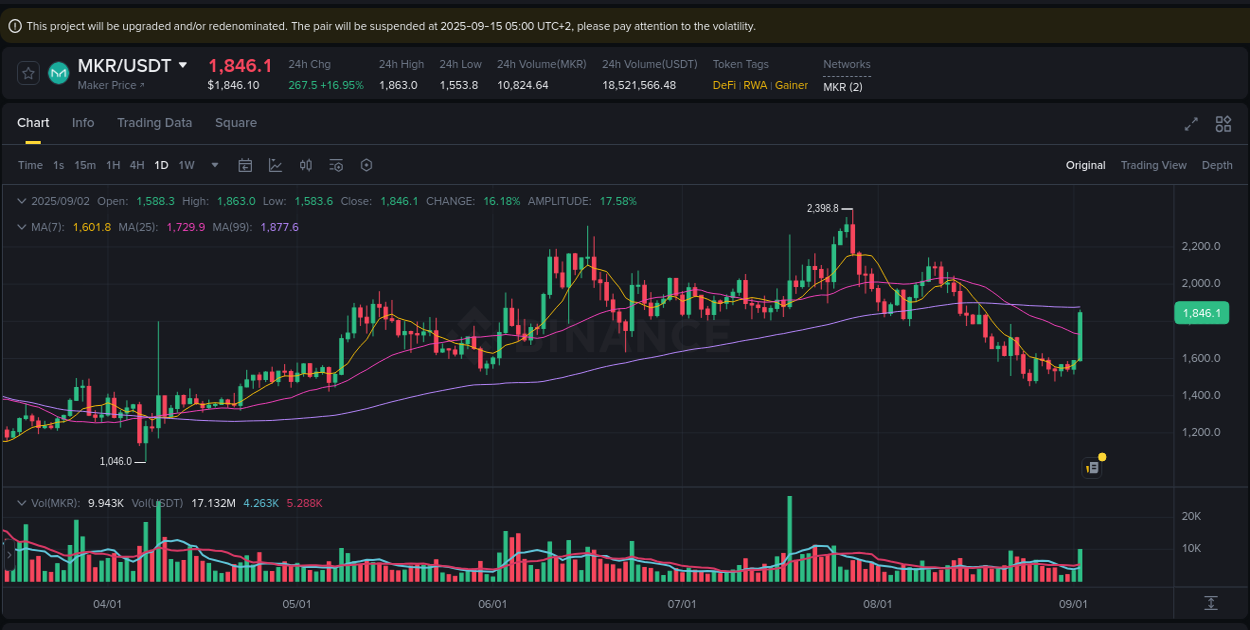Select the 15m timeframe

(x=84, y=164)
